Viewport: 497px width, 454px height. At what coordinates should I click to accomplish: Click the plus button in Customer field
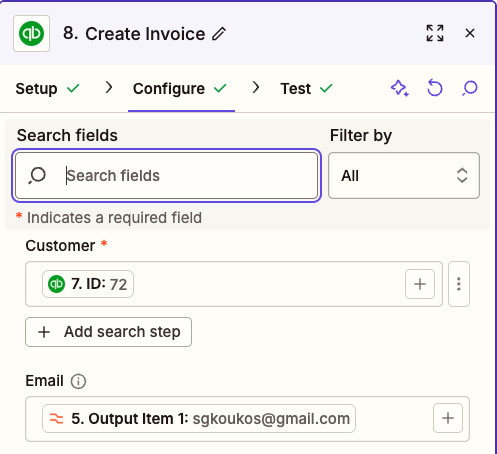pos(420,284)
